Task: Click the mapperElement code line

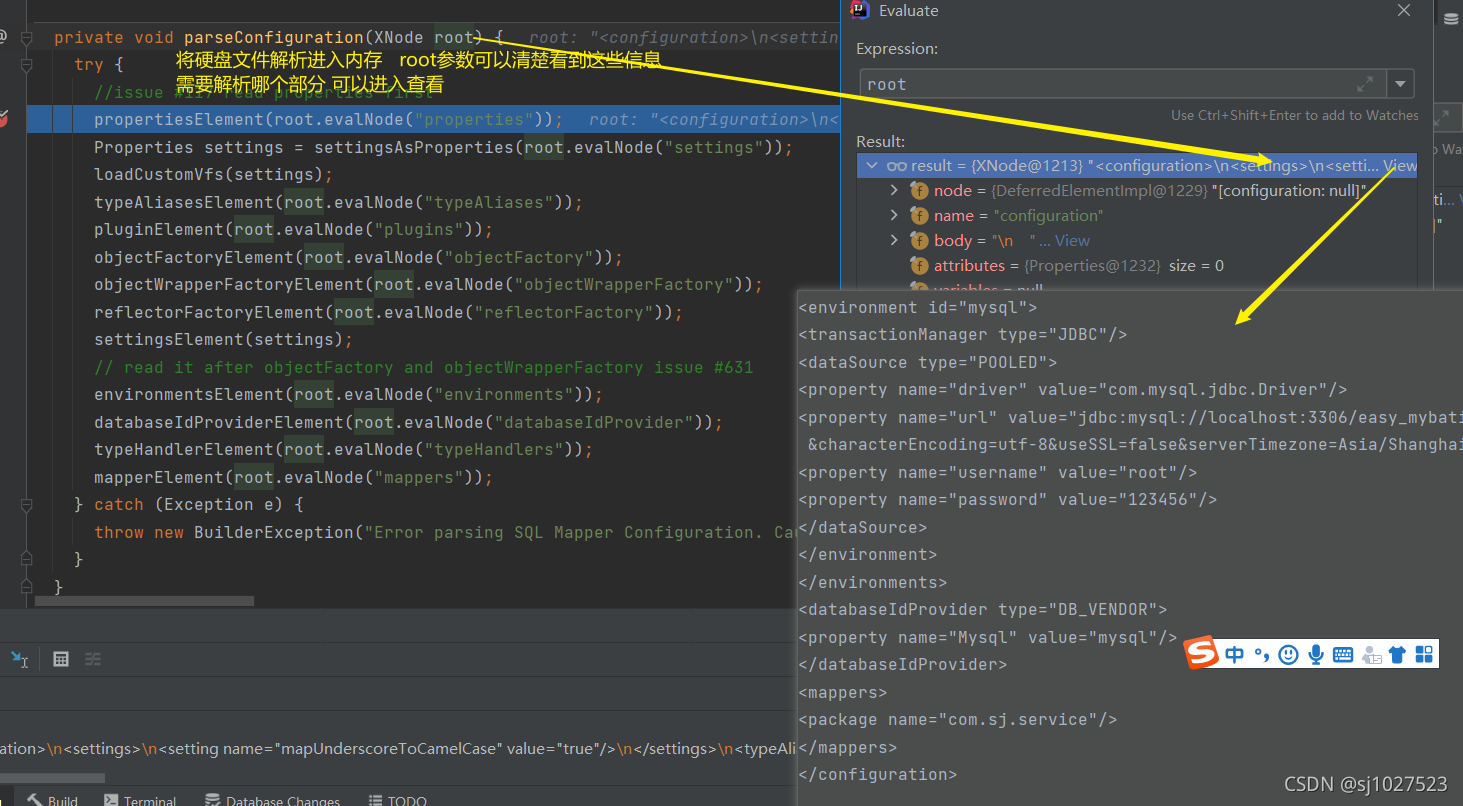Action: pos(293,477)
